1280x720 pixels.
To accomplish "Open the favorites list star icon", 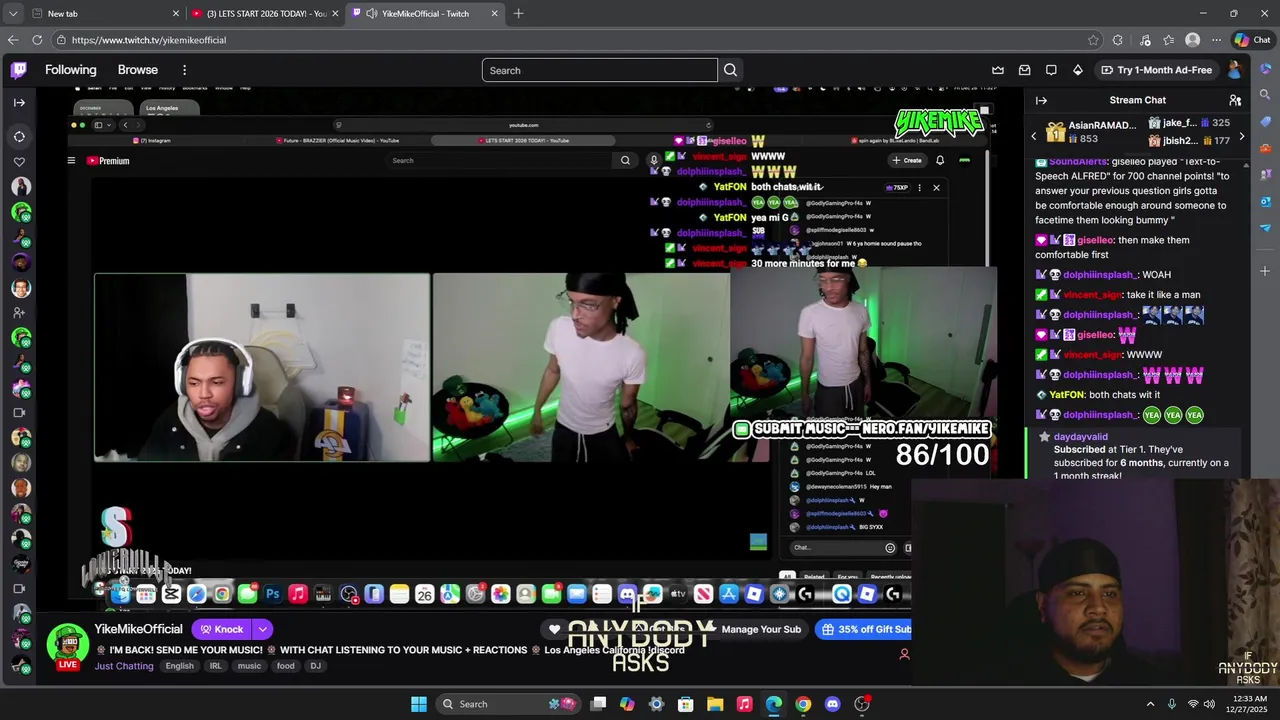I will [x=1168, y=40].
